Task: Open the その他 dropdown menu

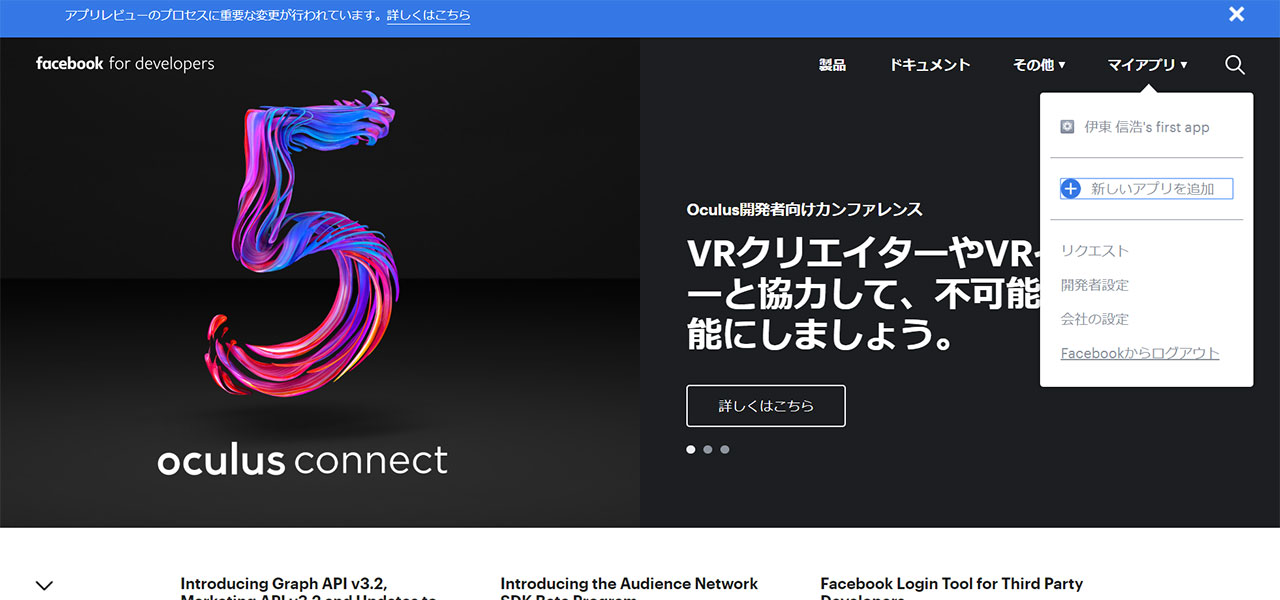Action: [1039, 65]
